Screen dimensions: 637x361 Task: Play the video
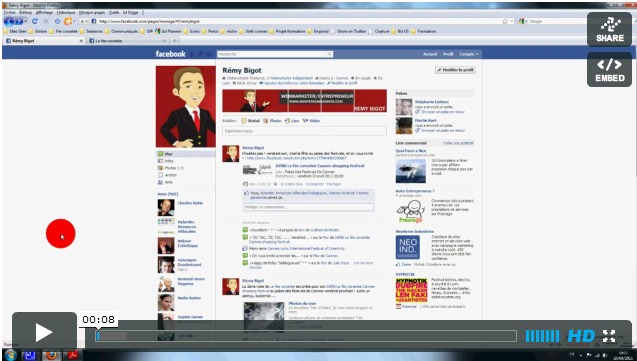pos(44,333)
